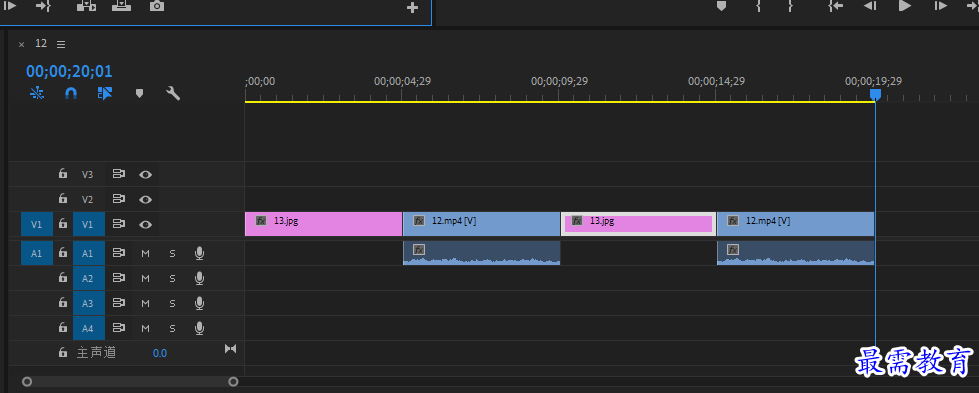The image size is (979, 393).
Task: Mute audio track A2
Action: (145, 279)
